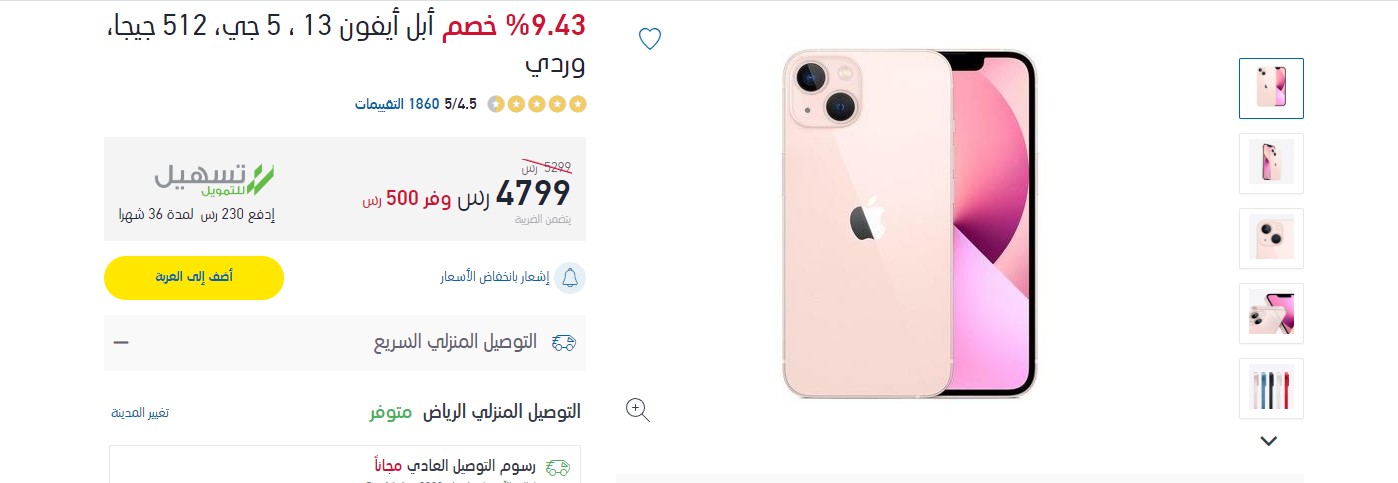Screen dimensions: 1398x483
Task: Select the fourth thumbnail showing the angled phone
Action: (x=1271, y=313)
